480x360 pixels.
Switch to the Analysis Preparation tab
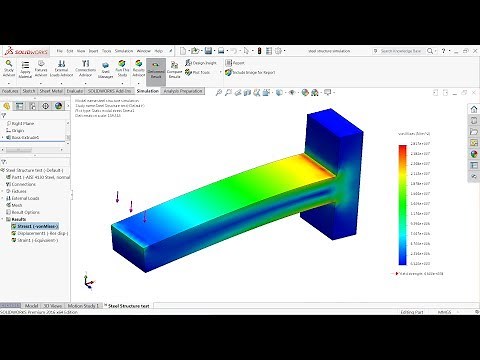tap(183, 91)
